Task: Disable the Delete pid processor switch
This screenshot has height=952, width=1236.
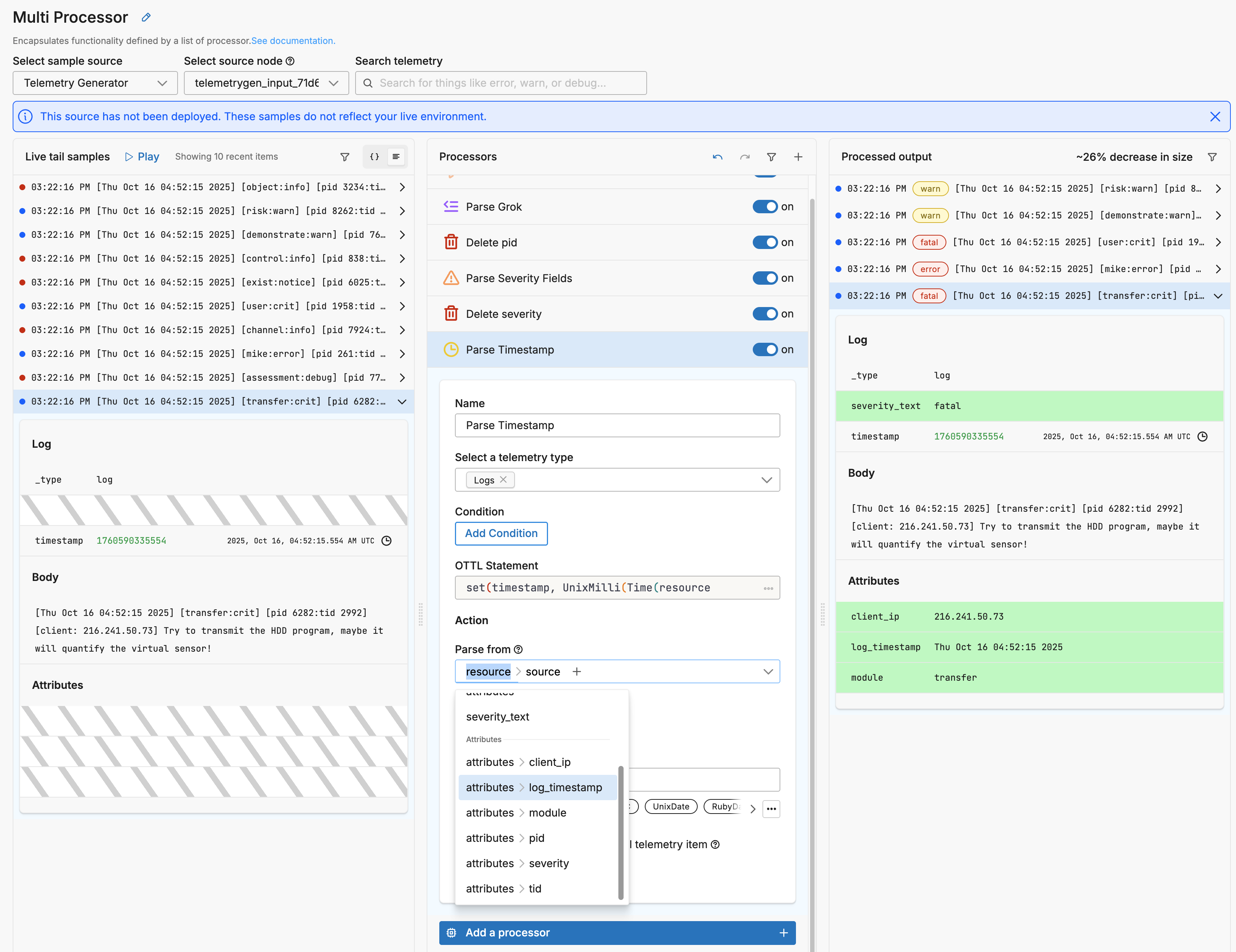Action: (765, 242)
